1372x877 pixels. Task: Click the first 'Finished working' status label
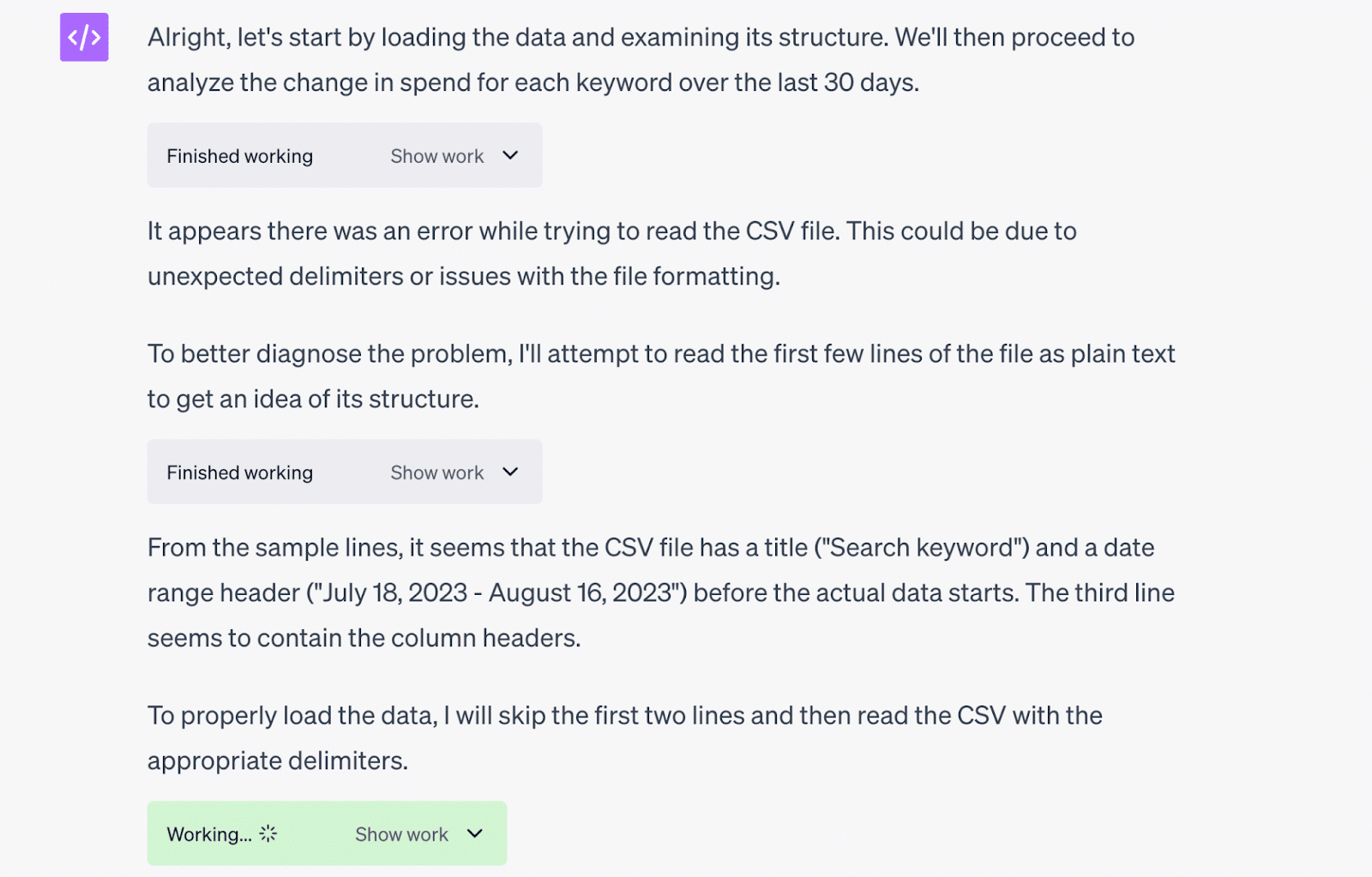[x=239, y=156]
